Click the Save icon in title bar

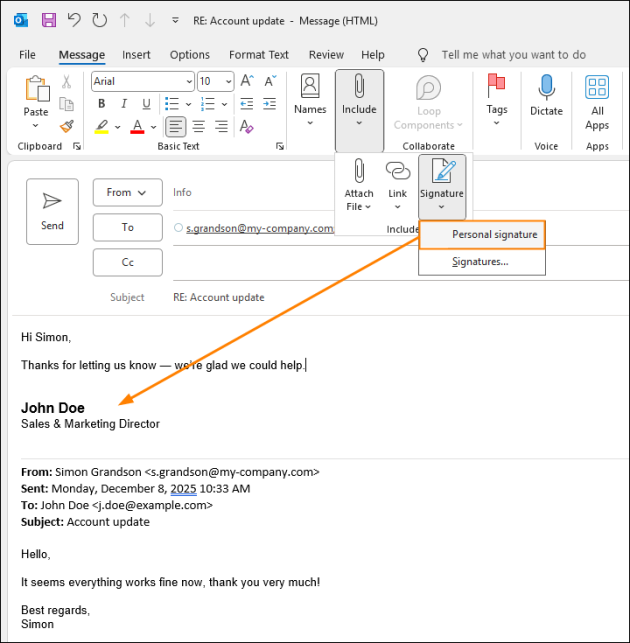click(49, 20)
